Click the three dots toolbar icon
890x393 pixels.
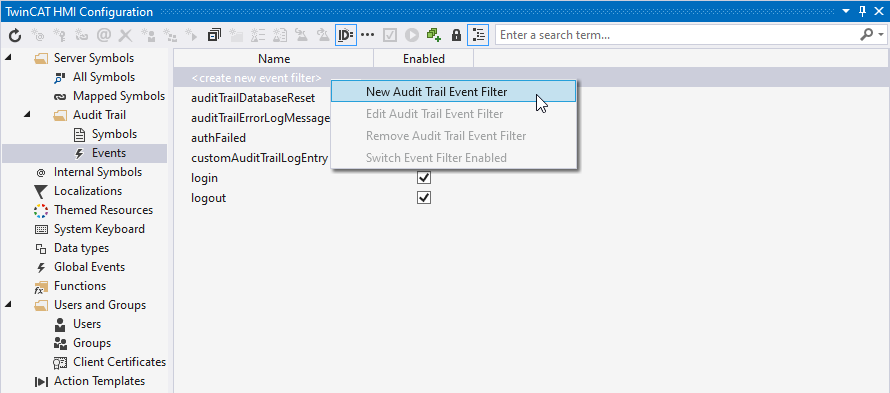tap(368, 35)
